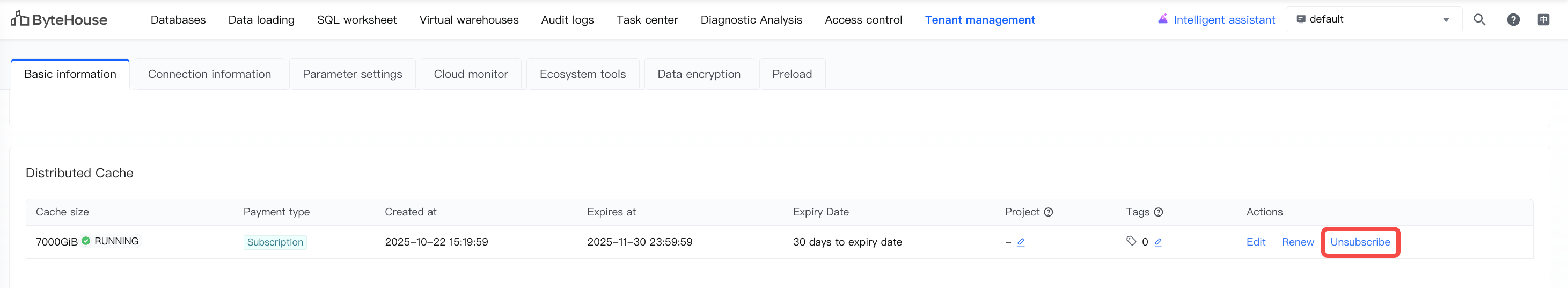This screenshot has height=288, width=1568.
Task: Click the ByteHouse logo icon
Action: 19,19
